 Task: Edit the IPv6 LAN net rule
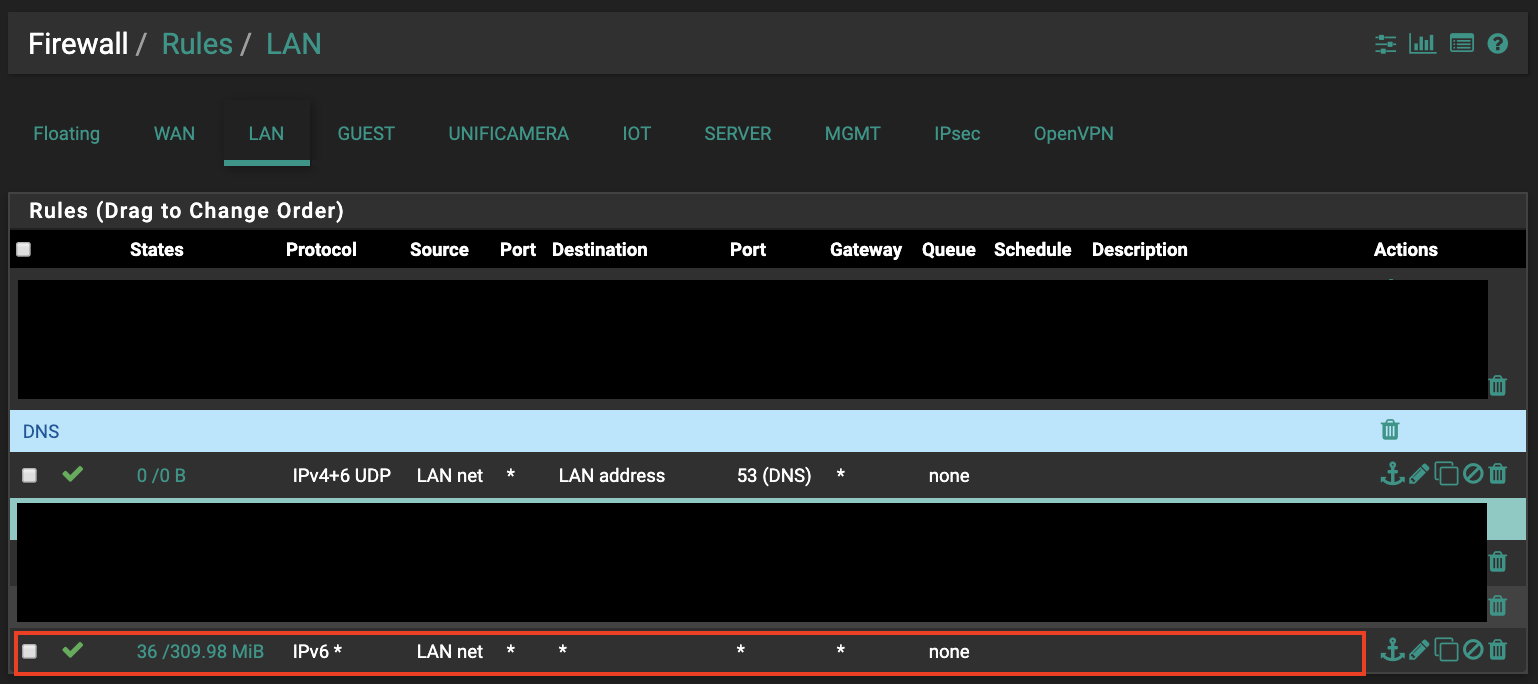[1418, 651]
